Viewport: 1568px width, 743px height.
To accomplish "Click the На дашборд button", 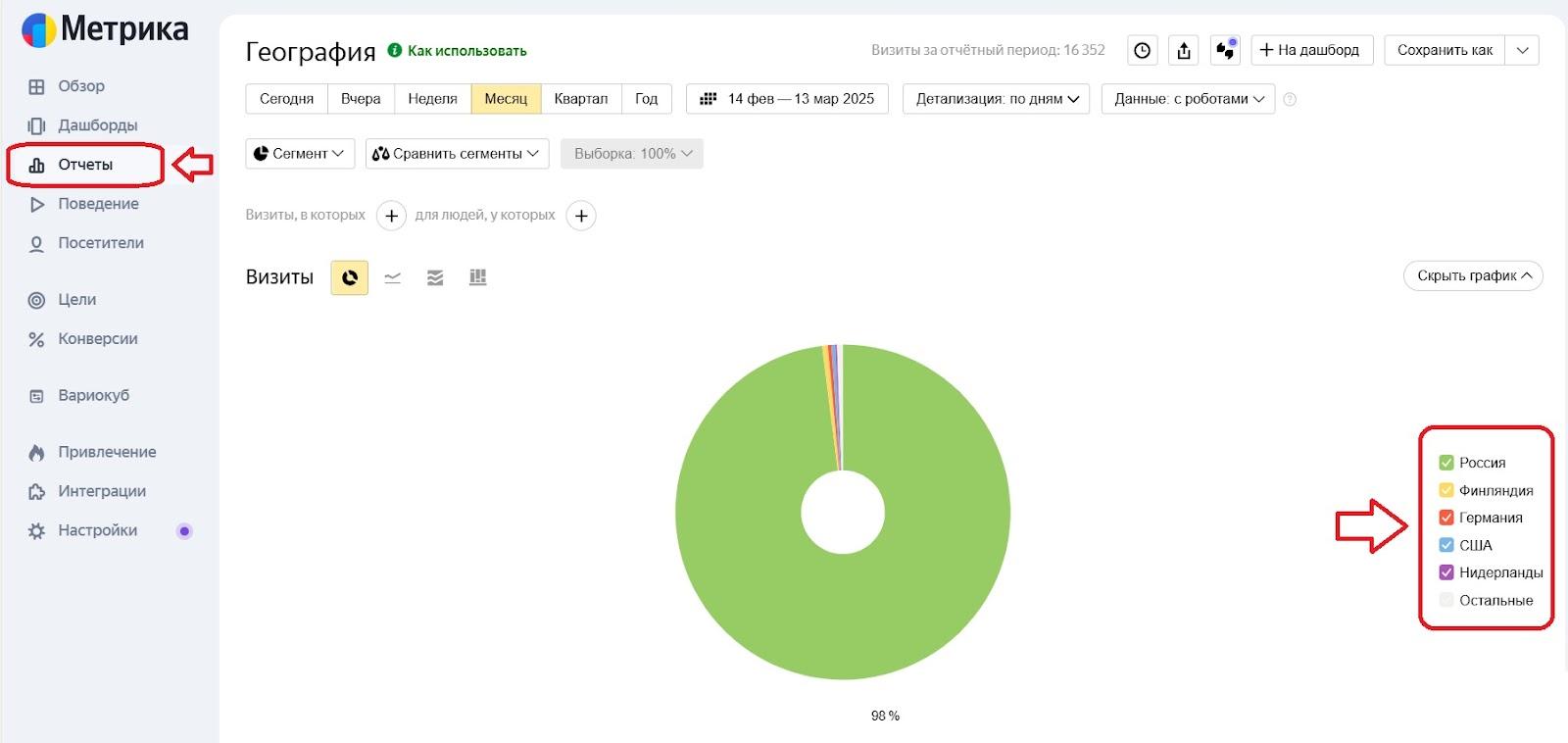I will coord(1310,50).
